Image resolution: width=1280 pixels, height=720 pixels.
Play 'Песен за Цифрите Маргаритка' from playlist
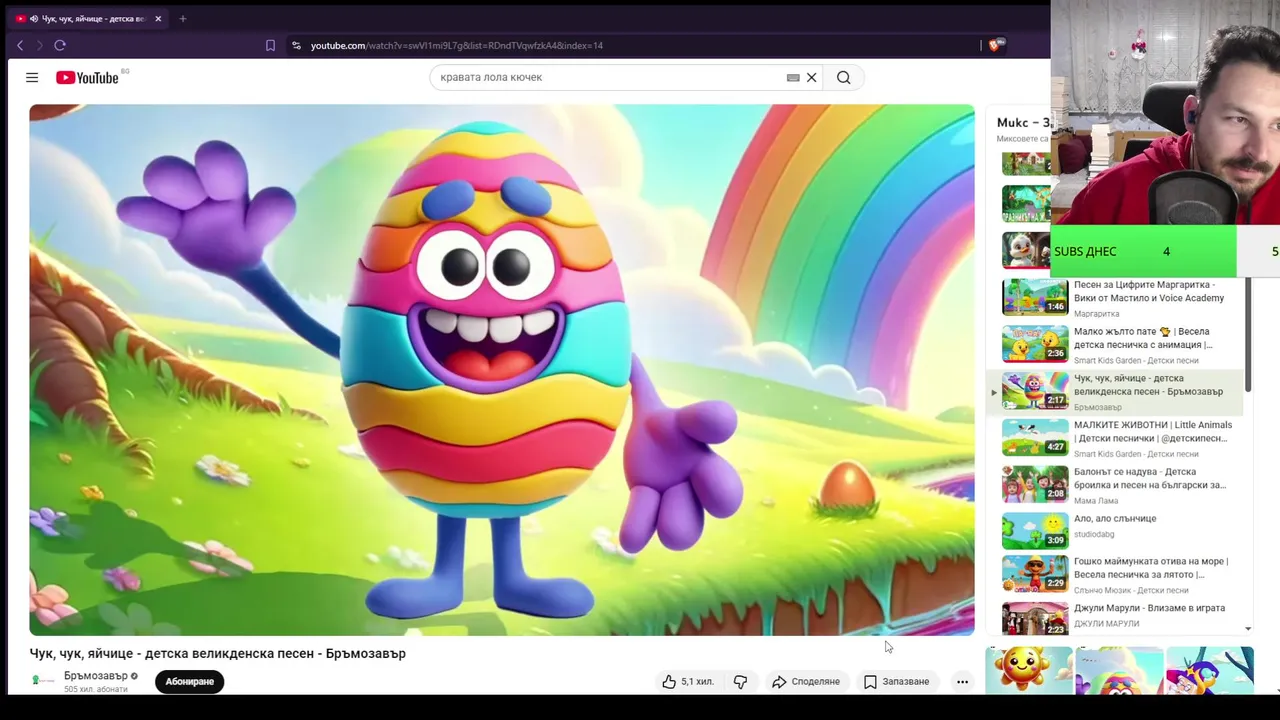point(1149,291)
